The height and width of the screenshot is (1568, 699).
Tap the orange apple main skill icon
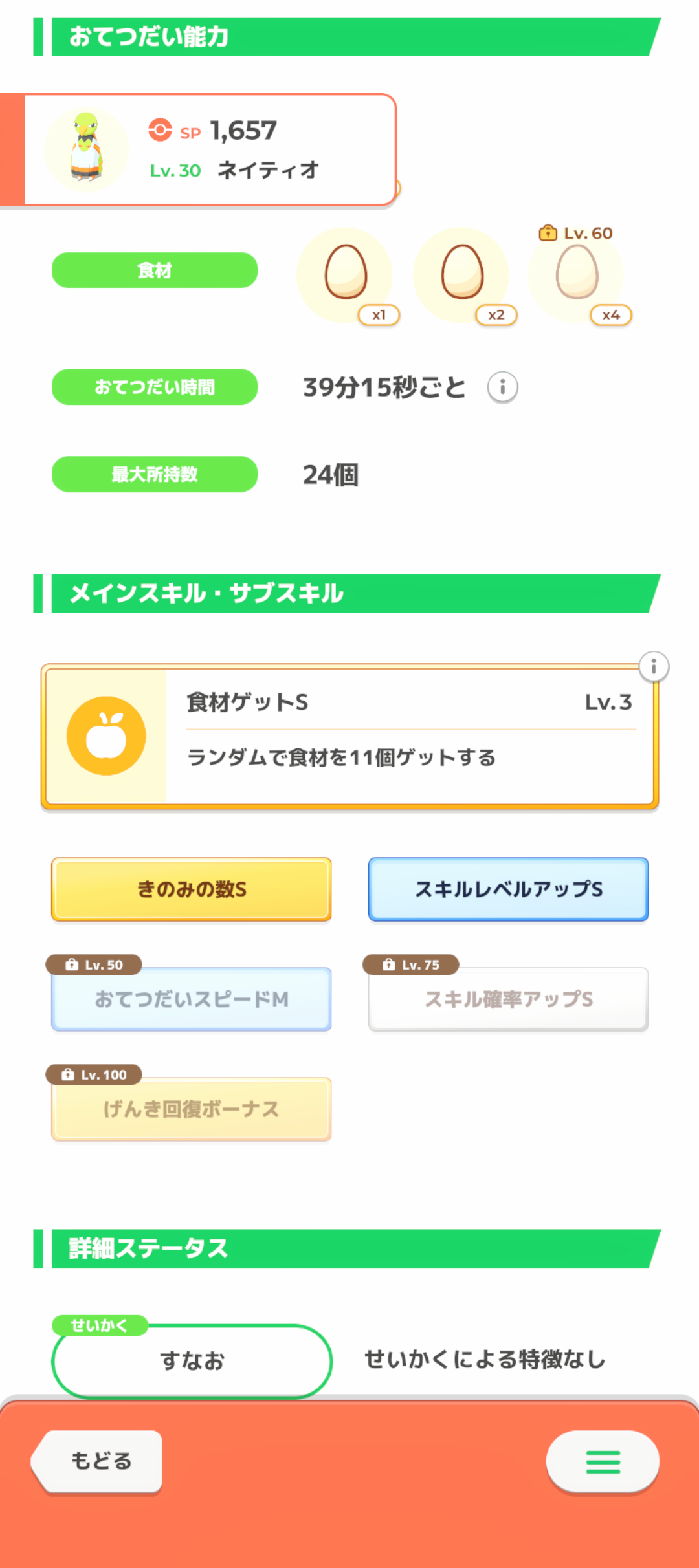pyautogui.click(x=106, y=736)
